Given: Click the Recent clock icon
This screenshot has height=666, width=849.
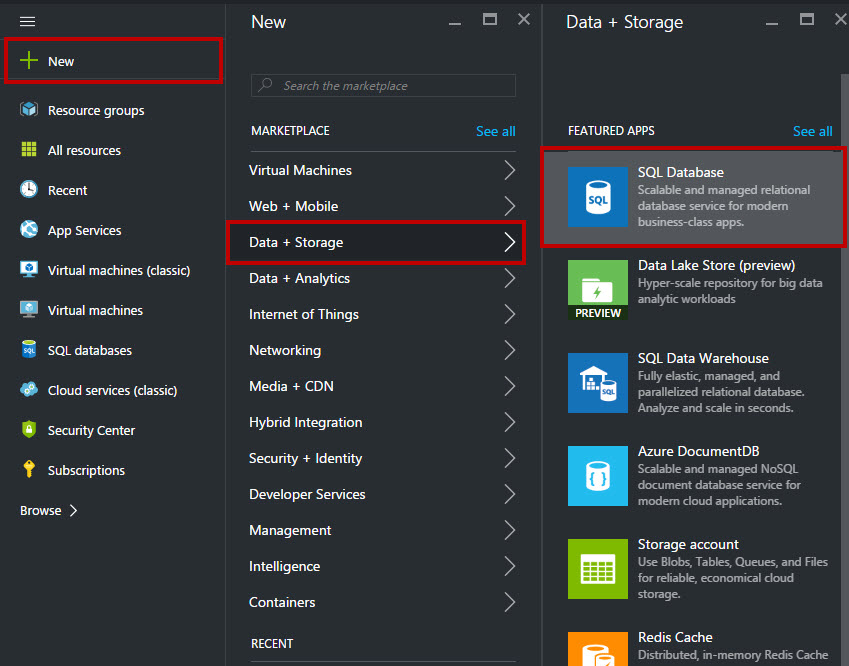Looking at the screenshot, I should (x=29, y=190).
